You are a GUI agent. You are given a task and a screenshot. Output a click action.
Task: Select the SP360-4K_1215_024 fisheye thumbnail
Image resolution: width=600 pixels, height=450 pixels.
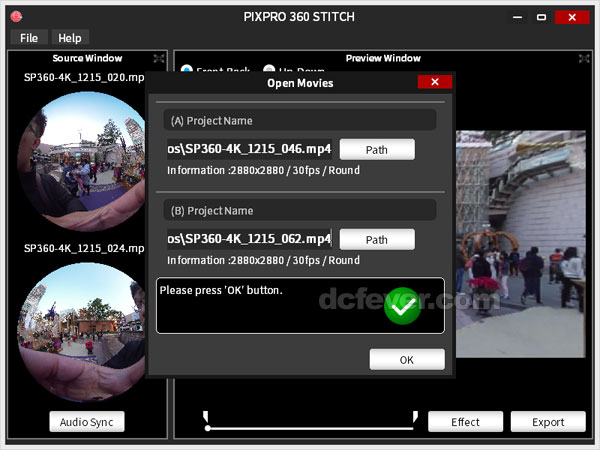coord(82,332)
